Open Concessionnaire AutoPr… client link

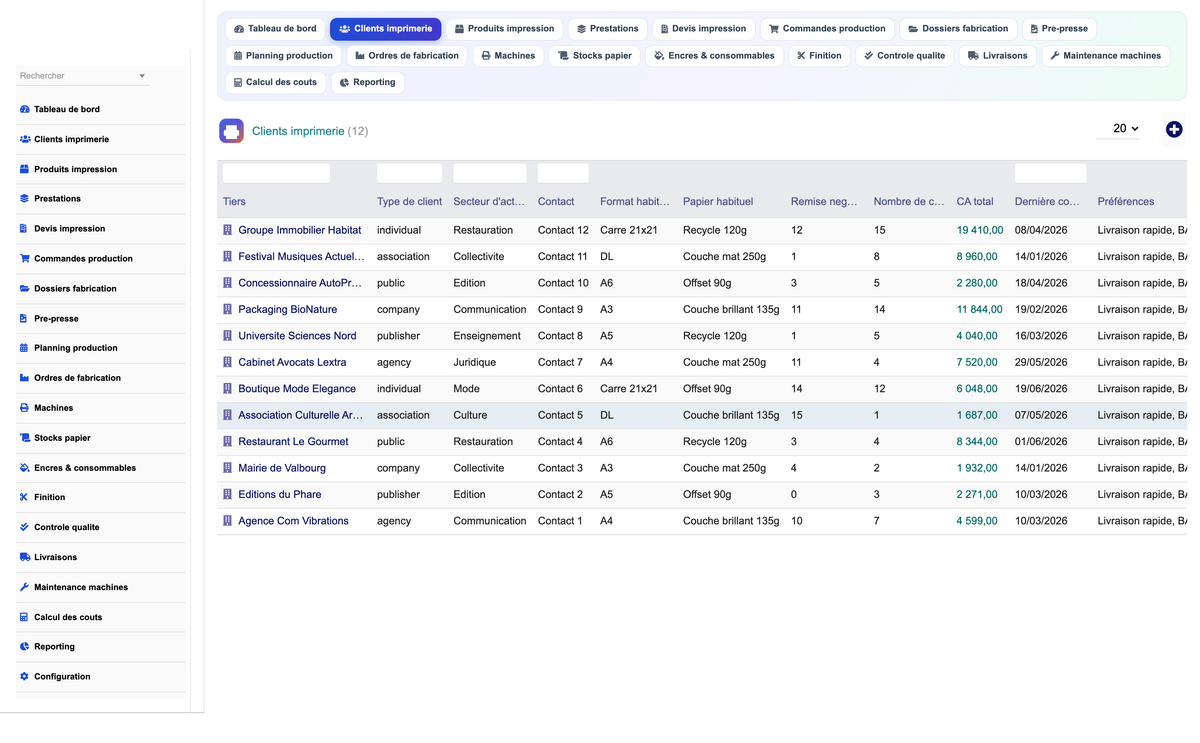(300, 283)
